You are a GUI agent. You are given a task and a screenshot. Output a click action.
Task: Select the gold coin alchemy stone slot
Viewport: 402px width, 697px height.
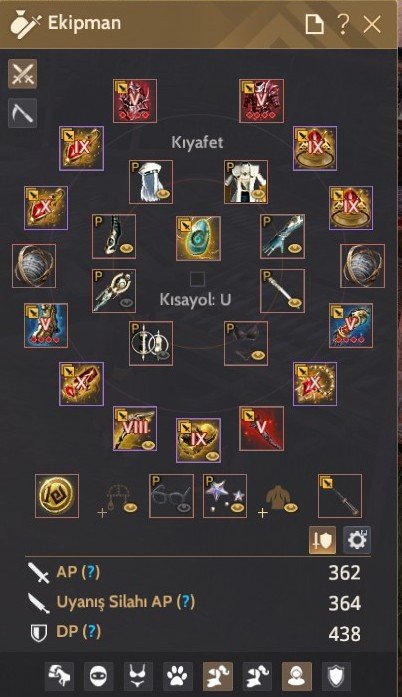[x=57, y=496]
